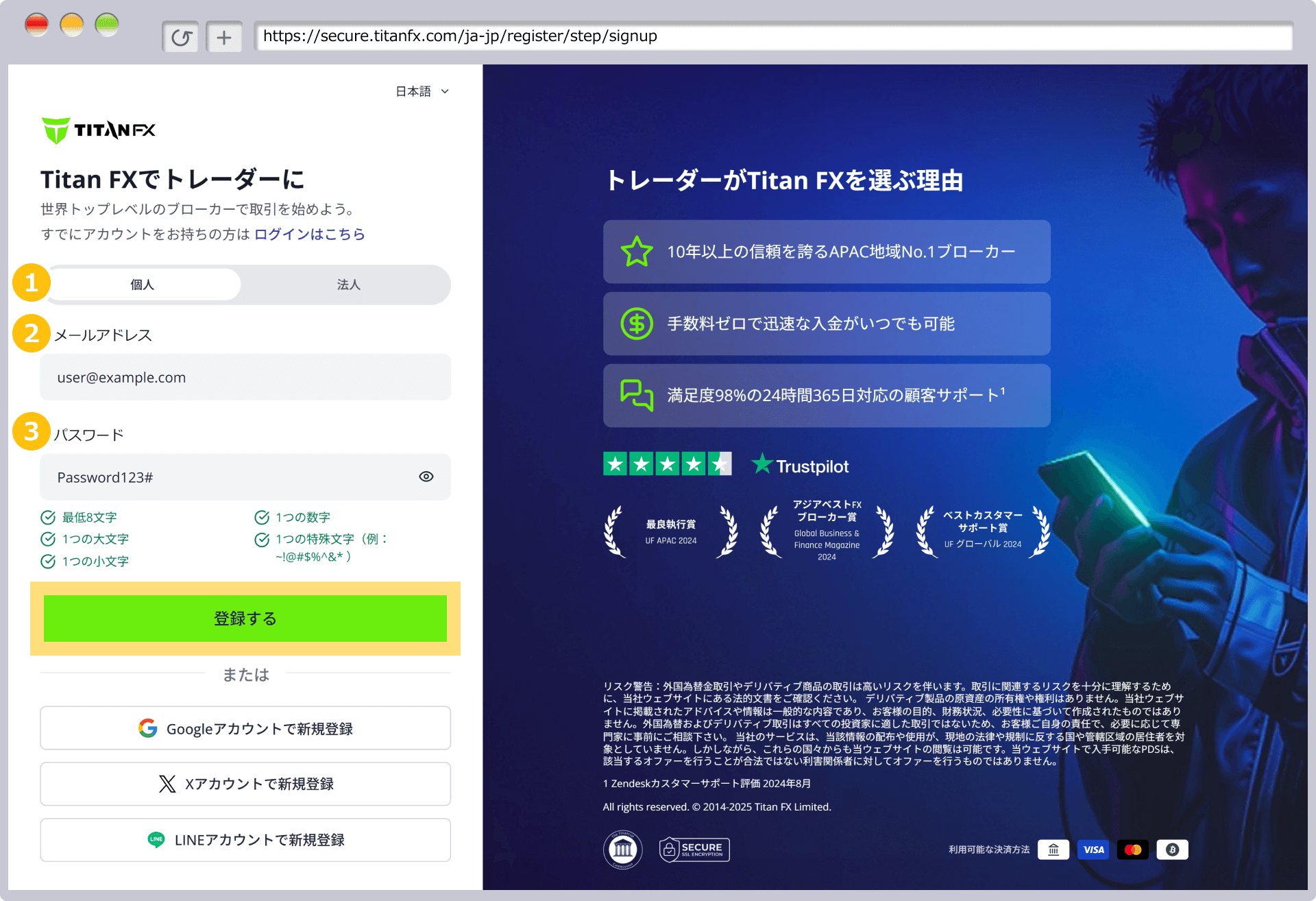This screenshot has height=901, width=1316.
Task: Click the 世界トップレベルのブローカー subtitle text
Action: tap(197, 209)
